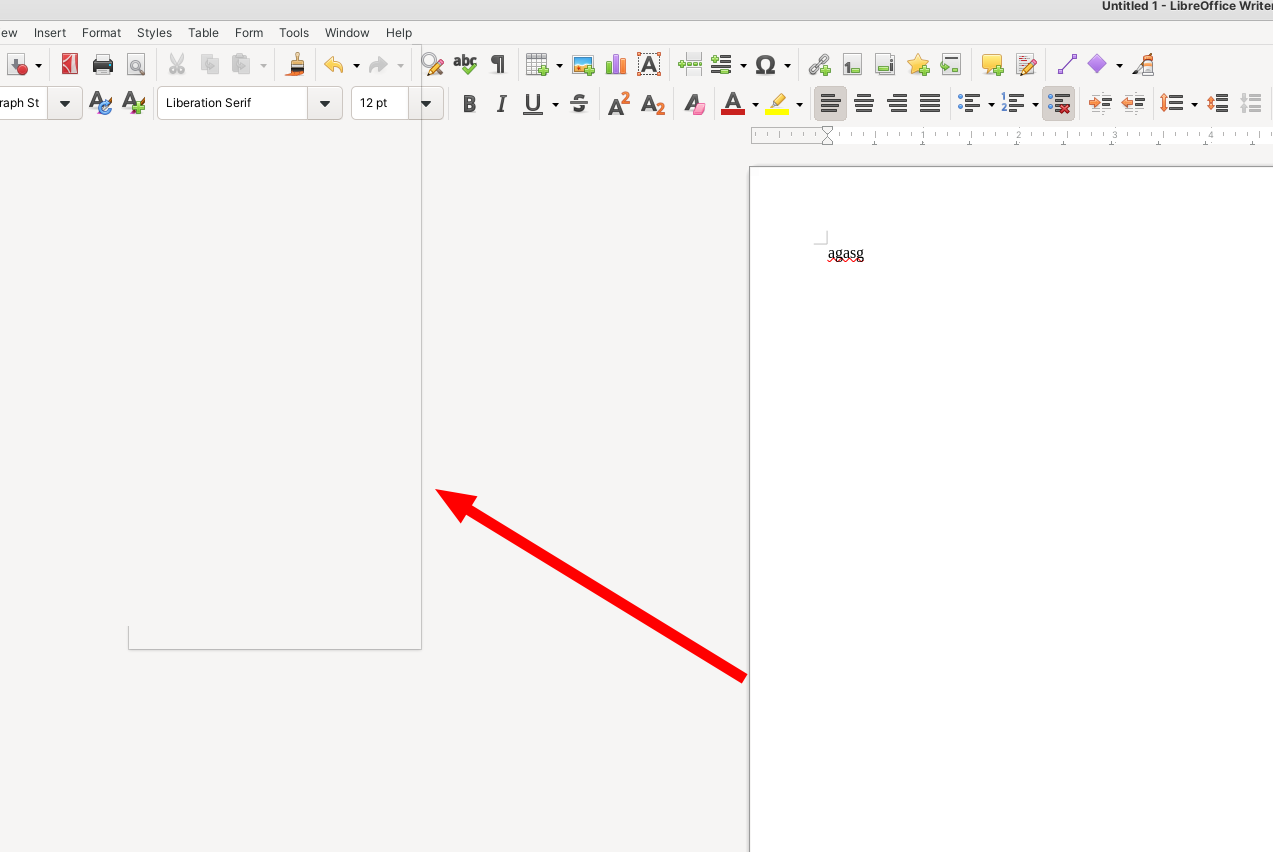Image resolution: width=1273 pixels, height=852 pixels.
Task: Insert a field
Action: (x=722, y=65)
